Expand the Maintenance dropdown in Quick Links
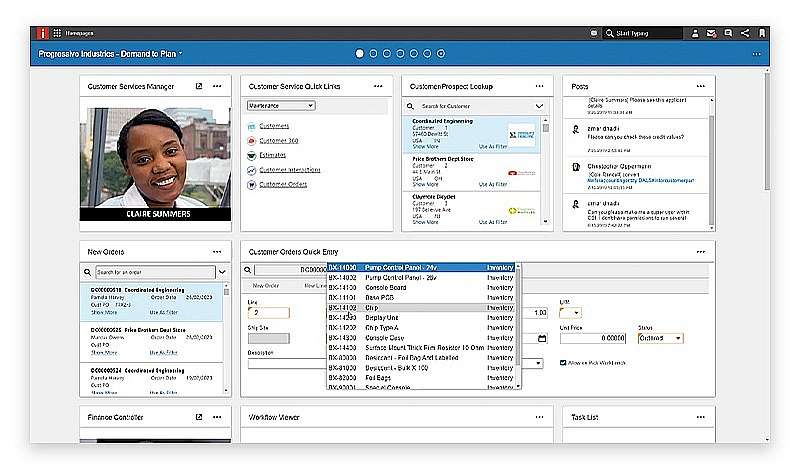Screen dimensions: 800x474 [281, 105]
